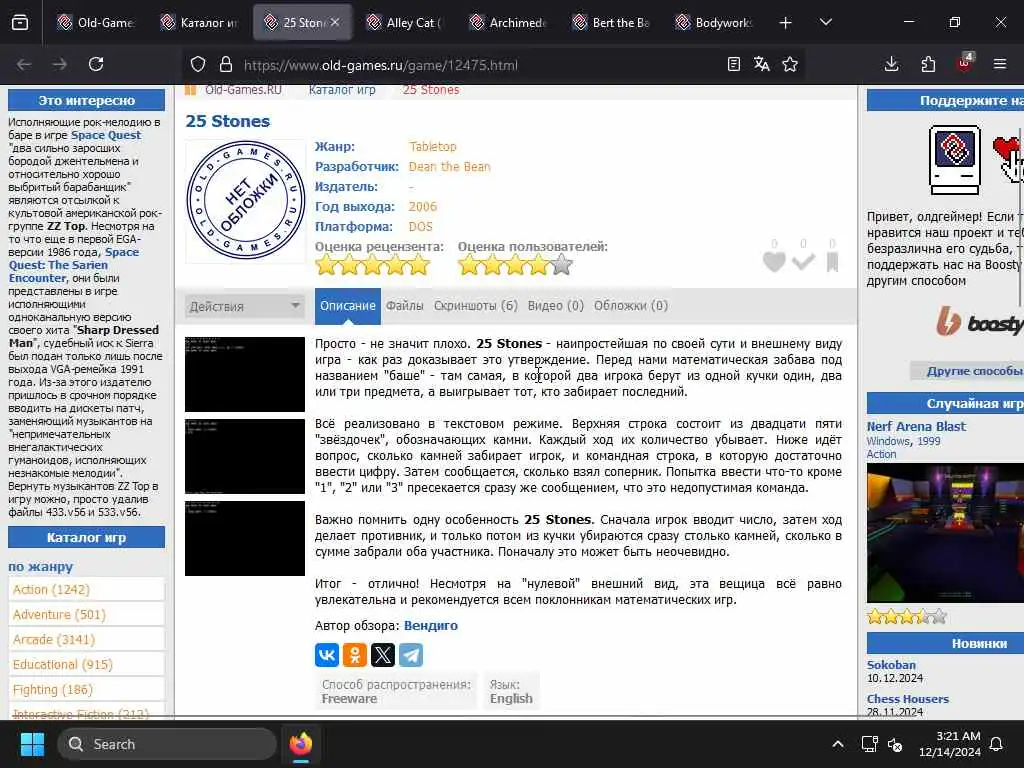
Task: Open the first game screenshot thumbnail
Action: tap(245, 374)
